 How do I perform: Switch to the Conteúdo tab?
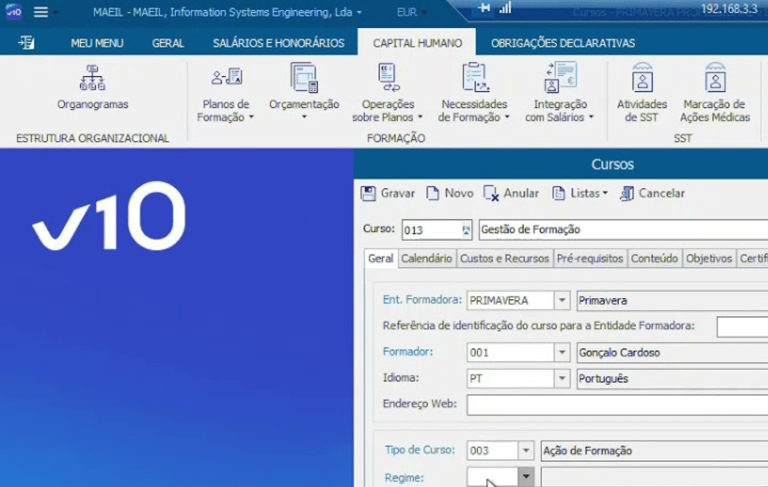(x=654, y=258)
